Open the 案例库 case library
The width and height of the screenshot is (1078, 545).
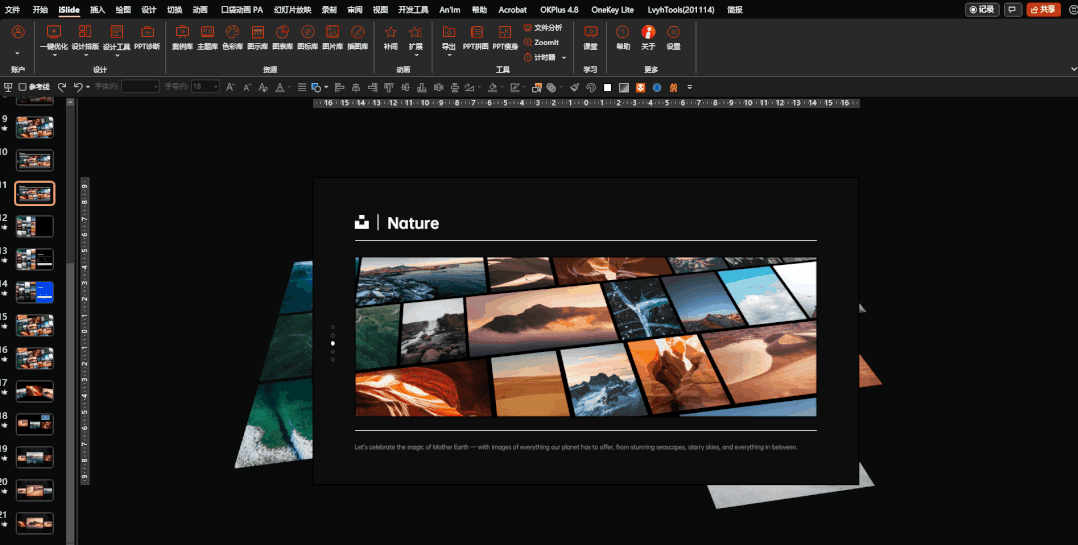coord(182,37)
